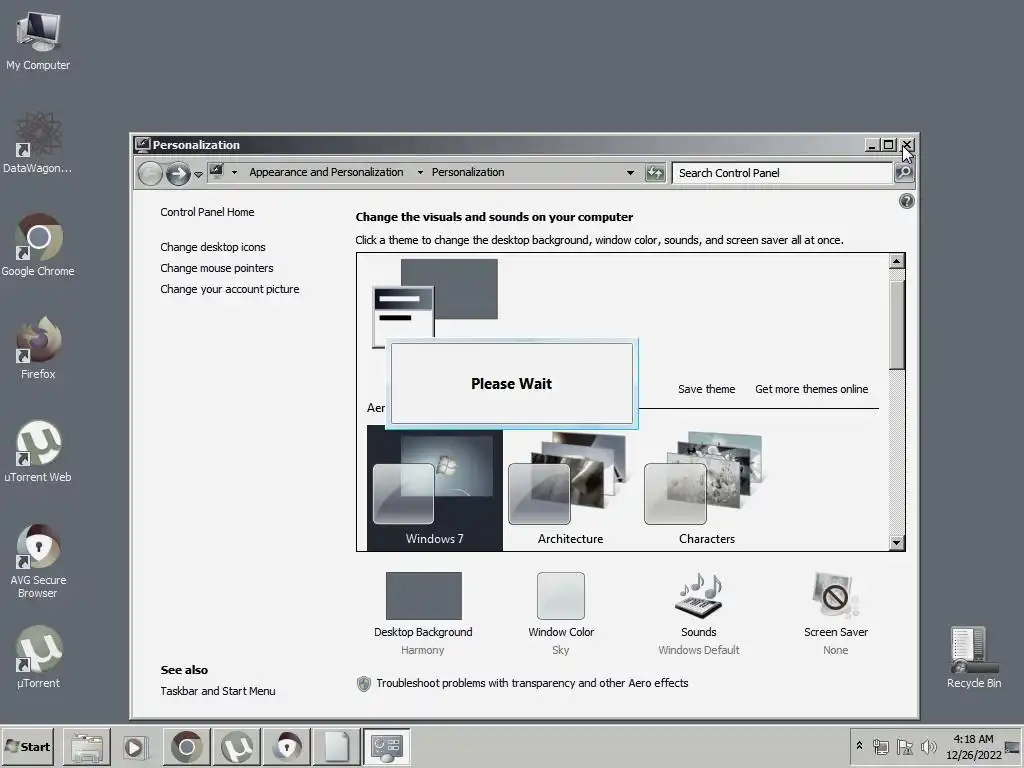Viewport: 1024px width, 768px height.
Task: Minimize the Personalization window
Action: click(x=871, y=145)
